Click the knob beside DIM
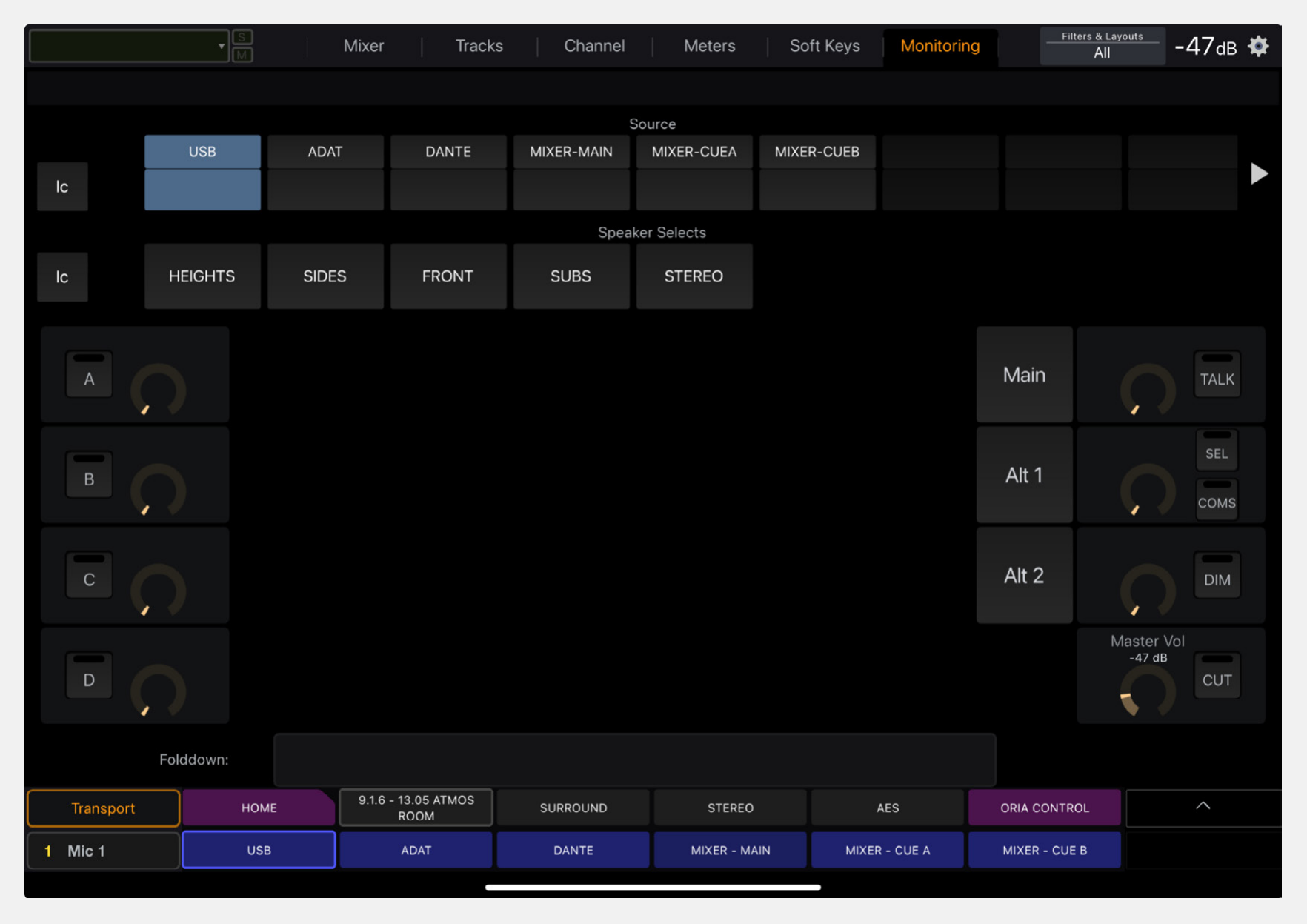This screenshot has width=1307, height=924. tap(1148, 591)
